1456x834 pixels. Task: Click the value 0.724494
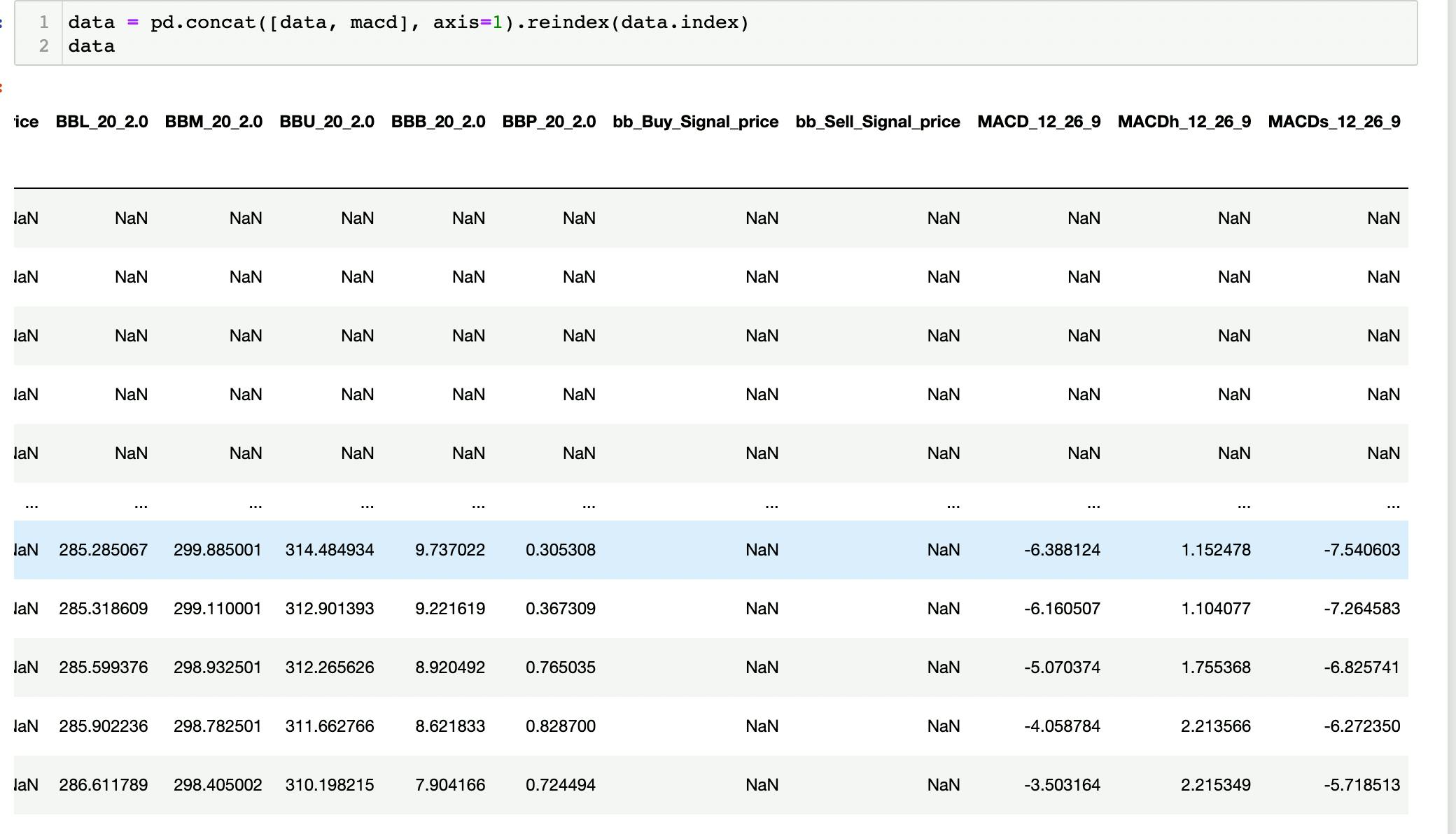(561, 785)
